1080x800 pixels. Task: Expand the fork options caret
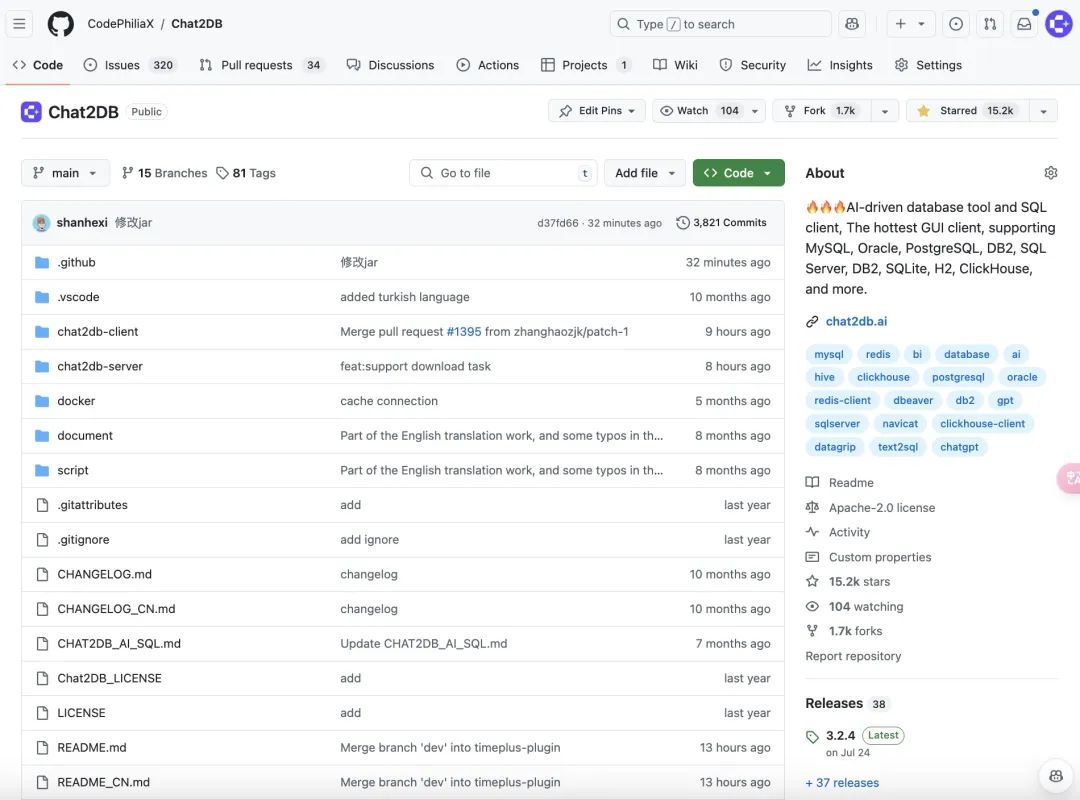(x=885, y=111)
